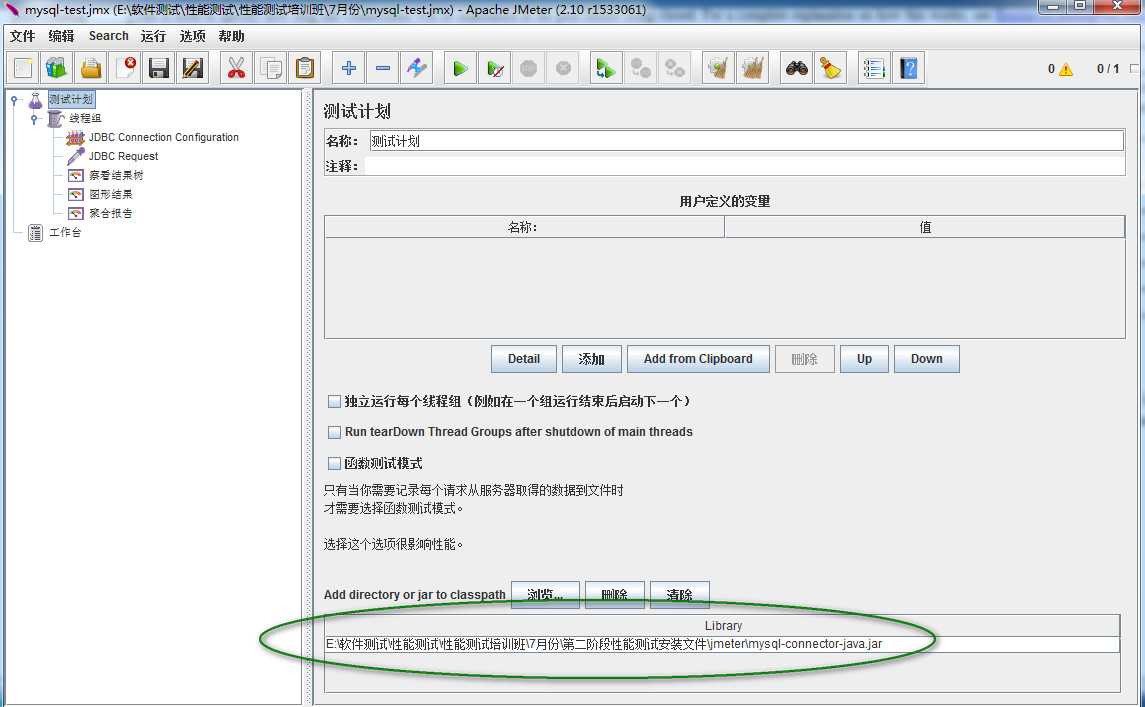Screen dimensions: 1145x707
Task: Open the 运行 menu
Action: click(153, 36)
